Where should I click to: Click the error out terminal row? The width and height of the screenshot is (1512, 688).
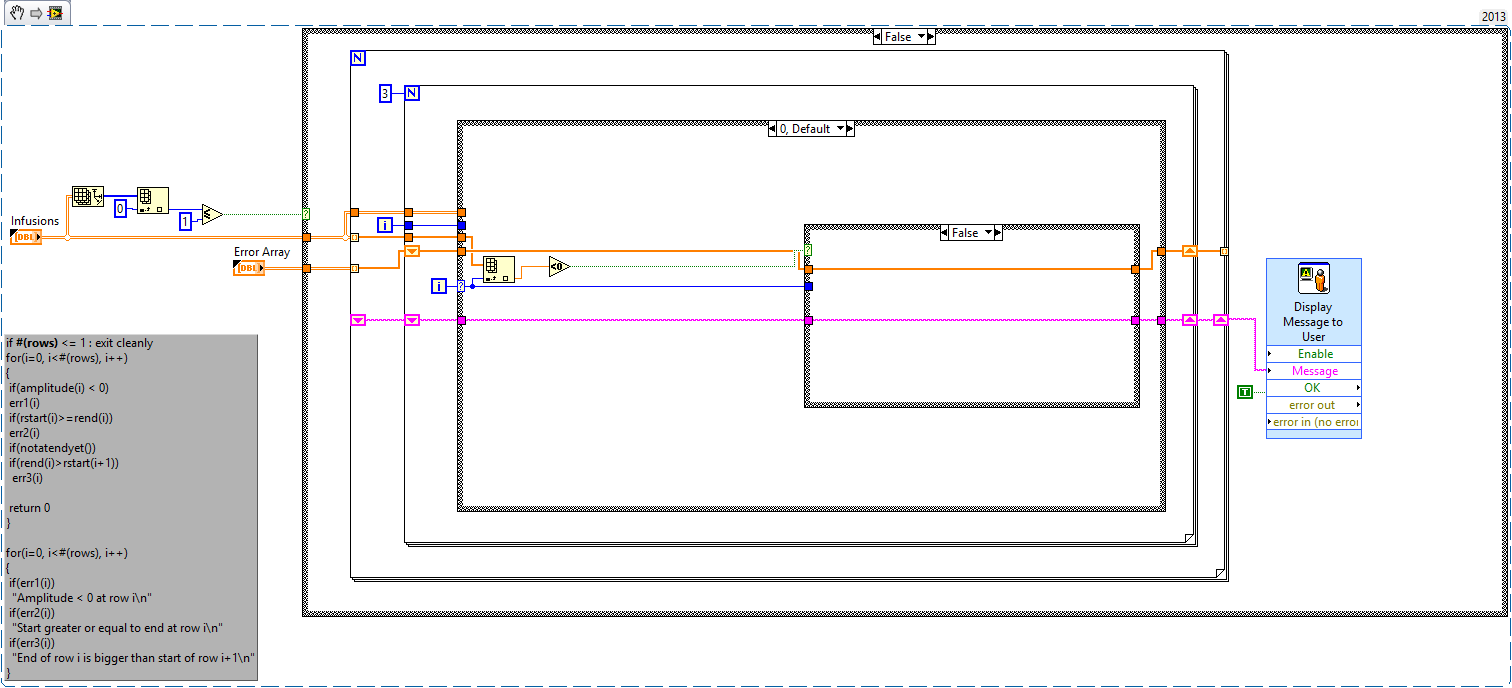point(1314,405)
